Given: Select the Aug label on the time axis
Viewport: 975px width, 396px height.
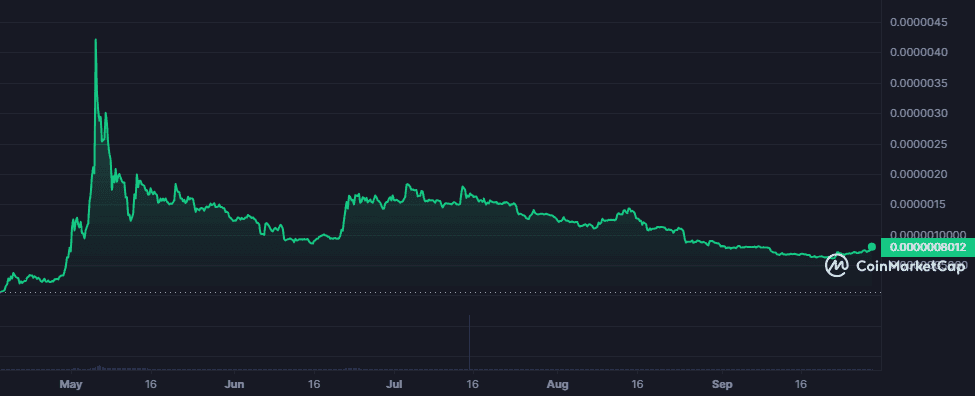Looking at the screenshot, I should click(x=558, y=384).
